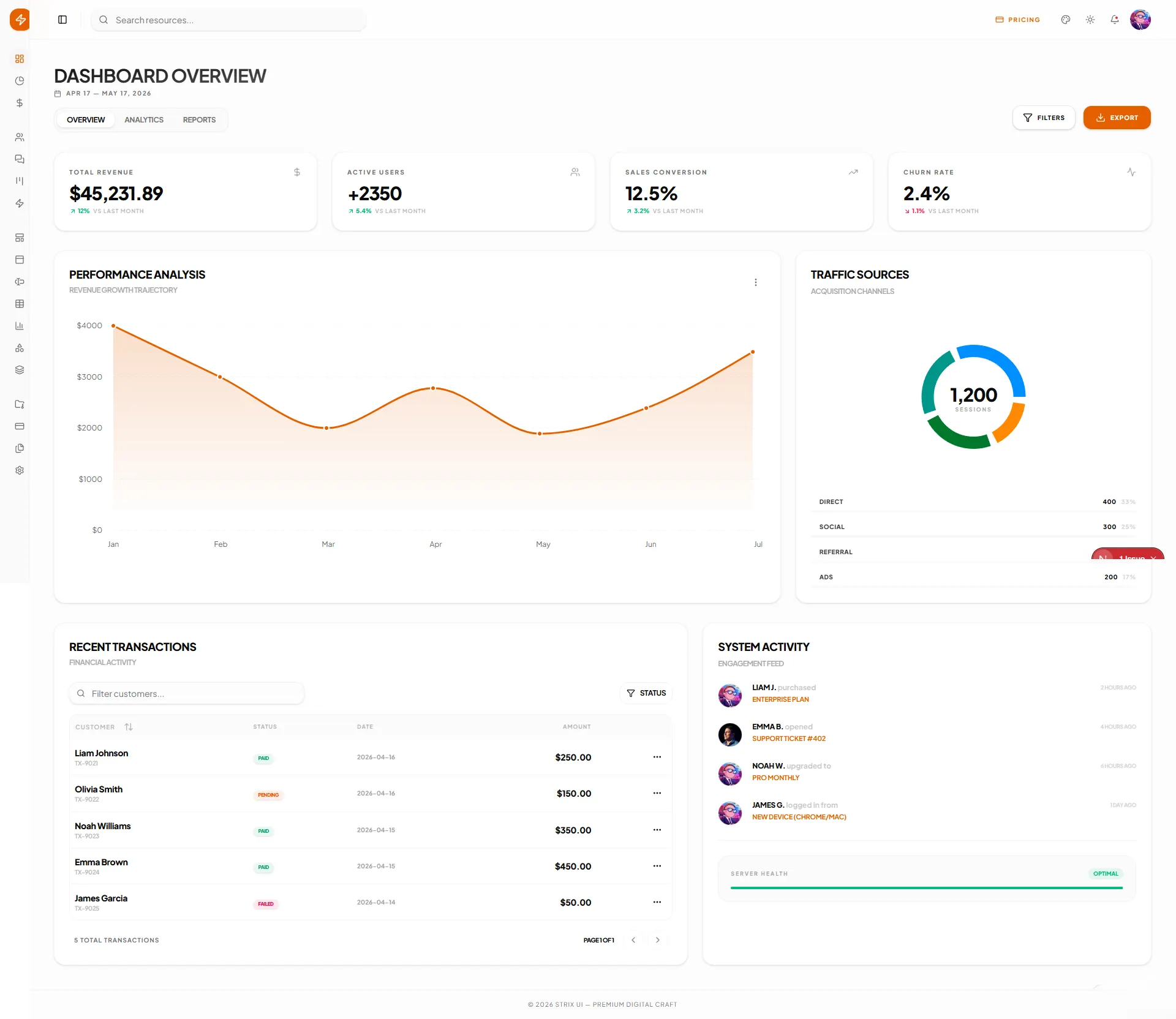Focus the Filter customers input
Image resolution: width=1176 pixels, height=1019 pixels.
point(187,693)
